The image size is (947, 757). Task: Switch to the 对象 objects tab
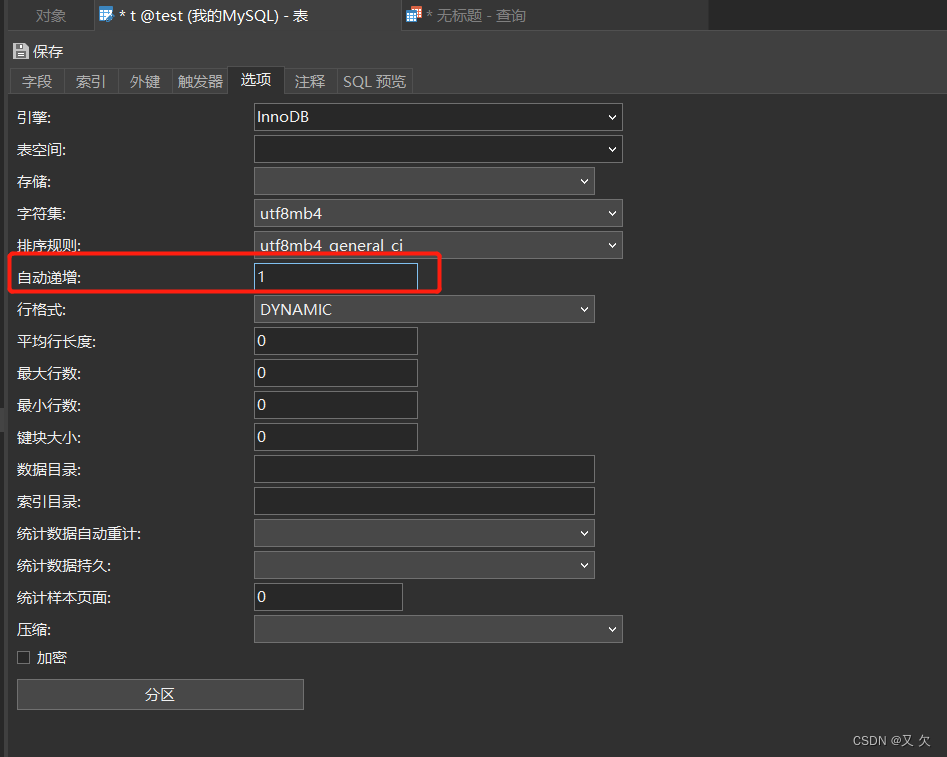click(x=51, y=16)
